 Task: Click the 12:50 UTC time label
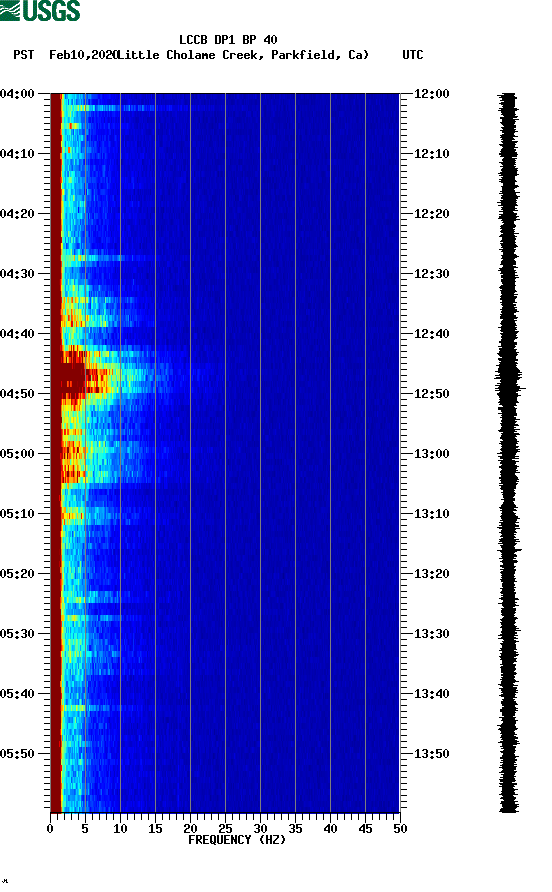432,394
